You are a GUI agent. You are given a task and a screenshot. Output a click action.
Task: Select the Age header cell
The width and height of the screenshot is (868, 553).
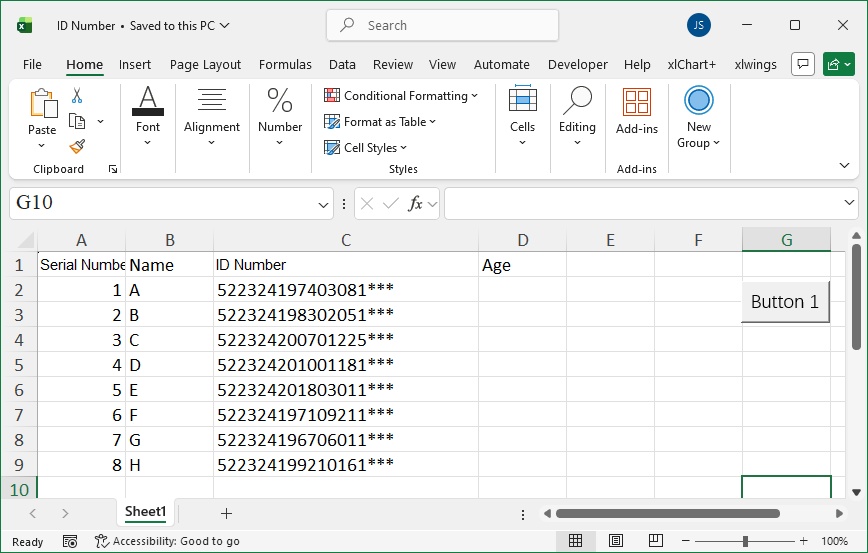click(522, 265)
